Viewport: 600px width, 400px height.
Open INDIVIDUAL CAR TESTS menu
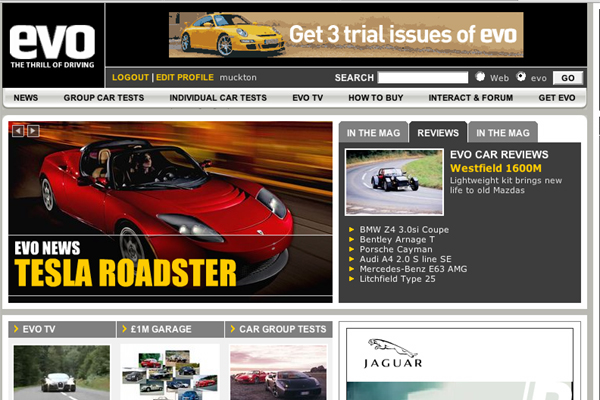(x=218, y=98)
